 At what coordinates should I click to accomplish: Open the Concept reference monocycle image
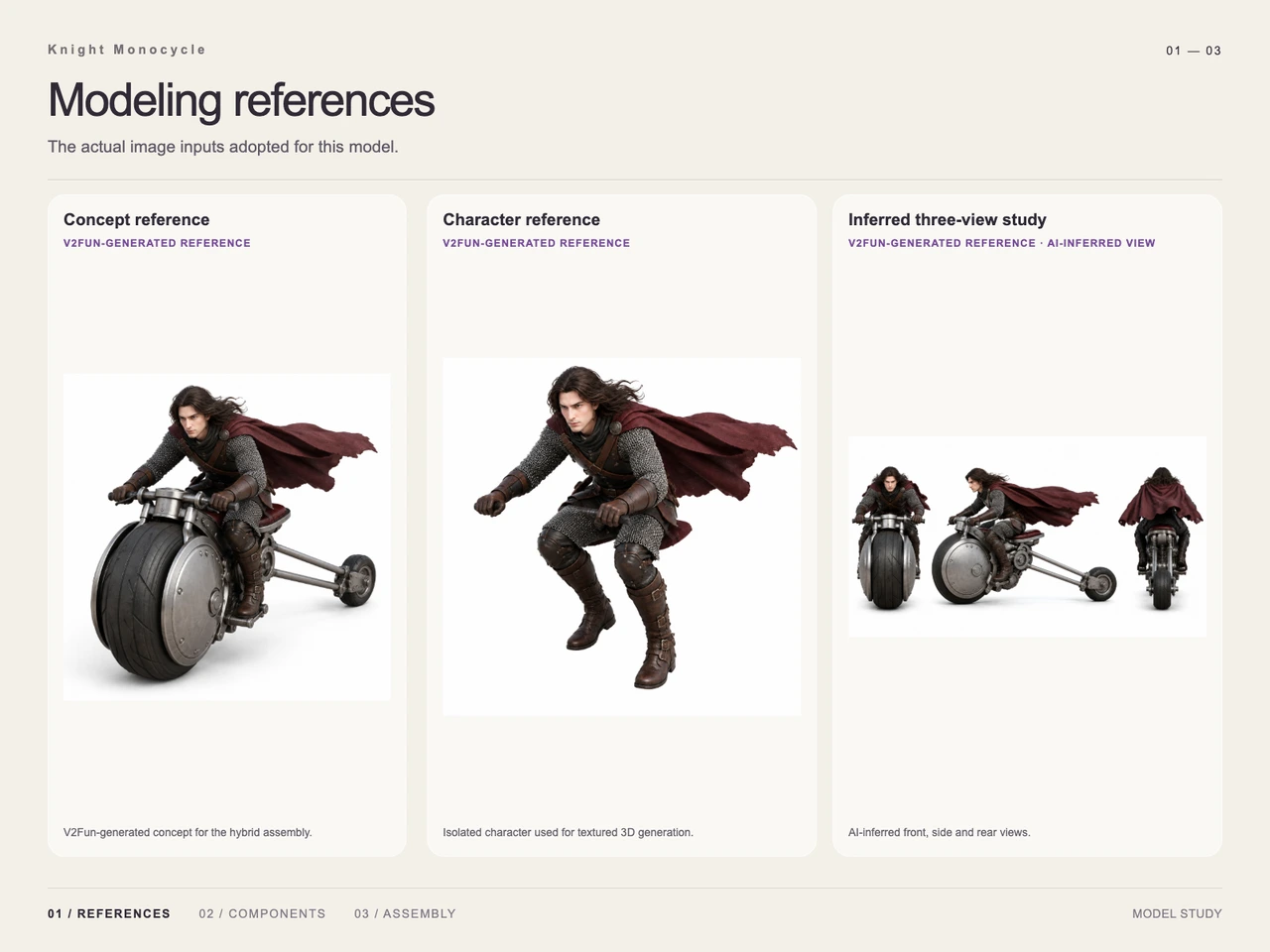[226, 536]
